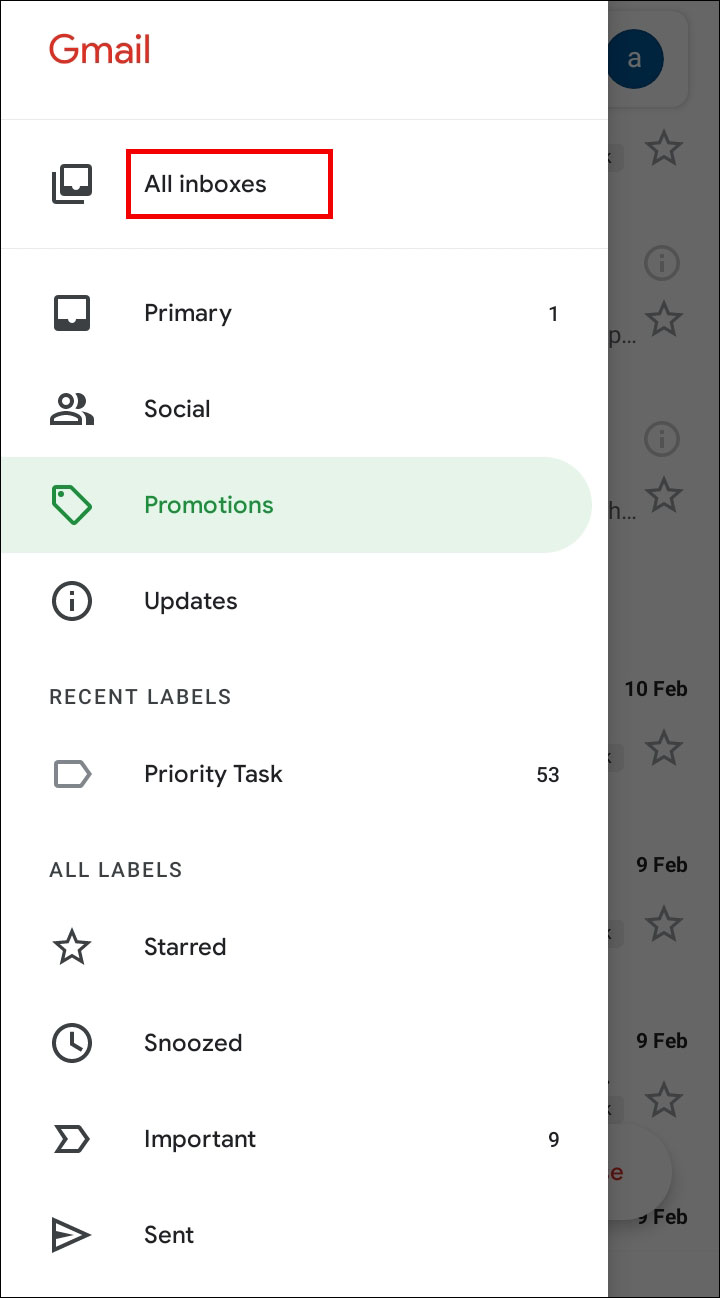720x1298 pixels.
Task: Tap the Updates info circle icon
Action: pyautogui.click(x=72, y=601)
